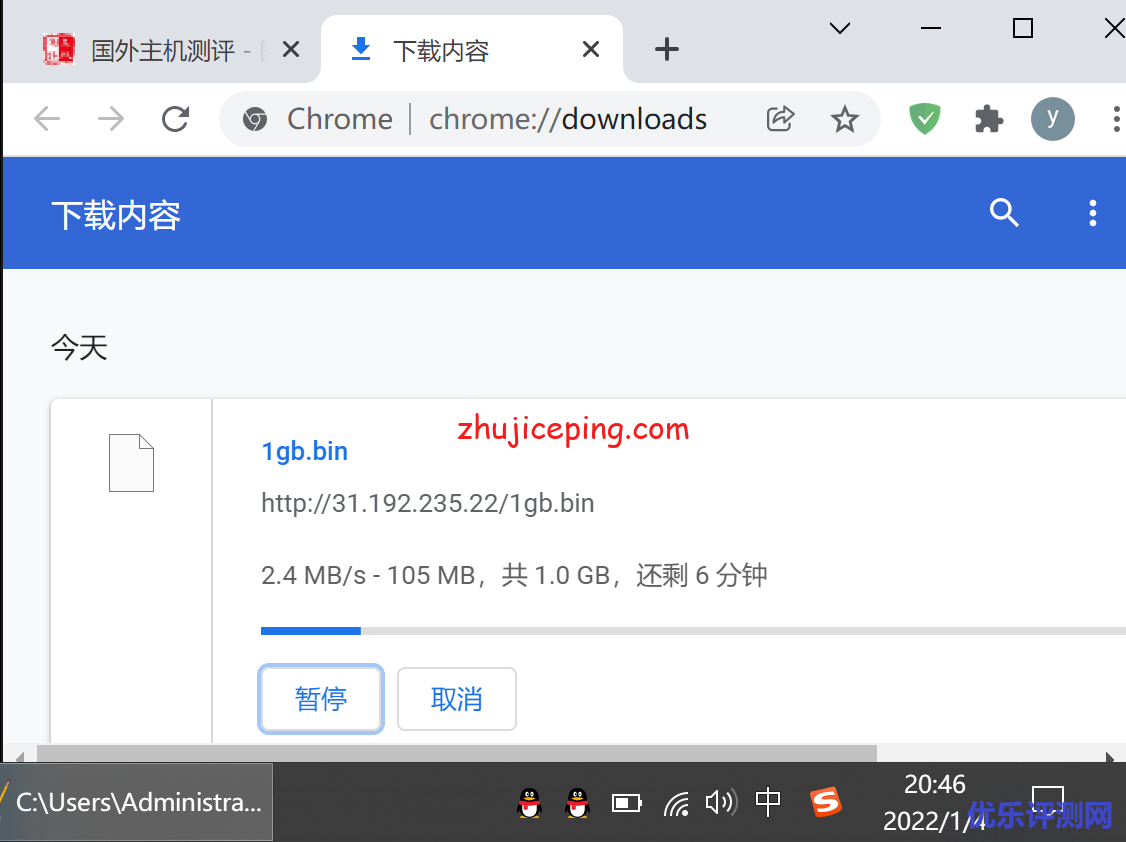Cancel the download with 取消 button
The width and height of the screenshot is (1126, 842).
point(456,699)
